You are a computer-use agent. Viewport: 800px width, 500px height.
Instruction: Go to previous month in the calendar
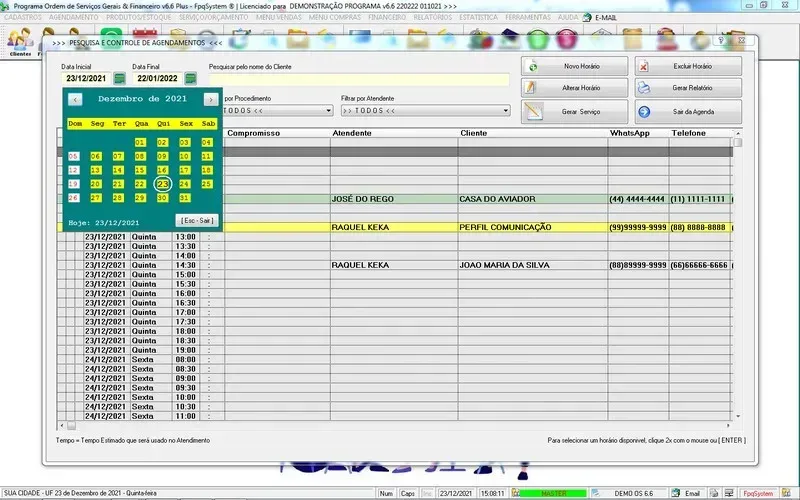(76, 100)
